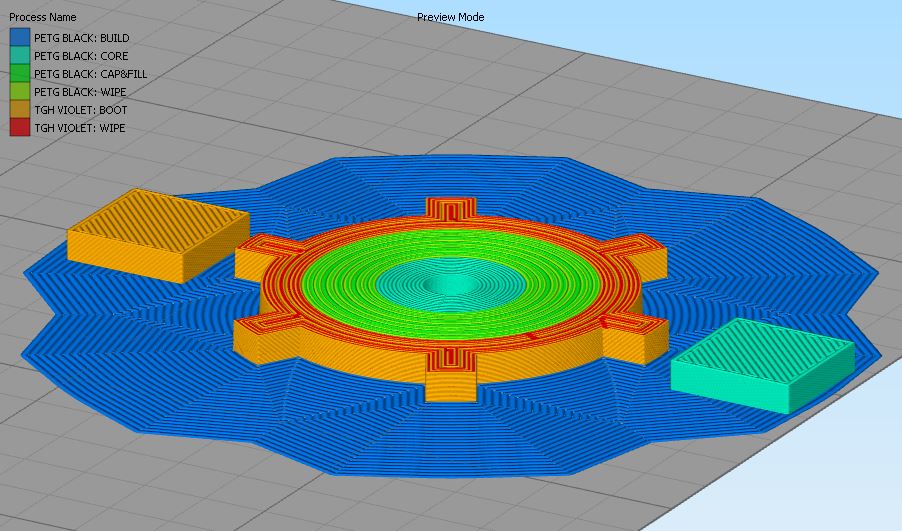Click the teal core center of the model
Viewport: 902px width, 531px height.
coord(452,285)
